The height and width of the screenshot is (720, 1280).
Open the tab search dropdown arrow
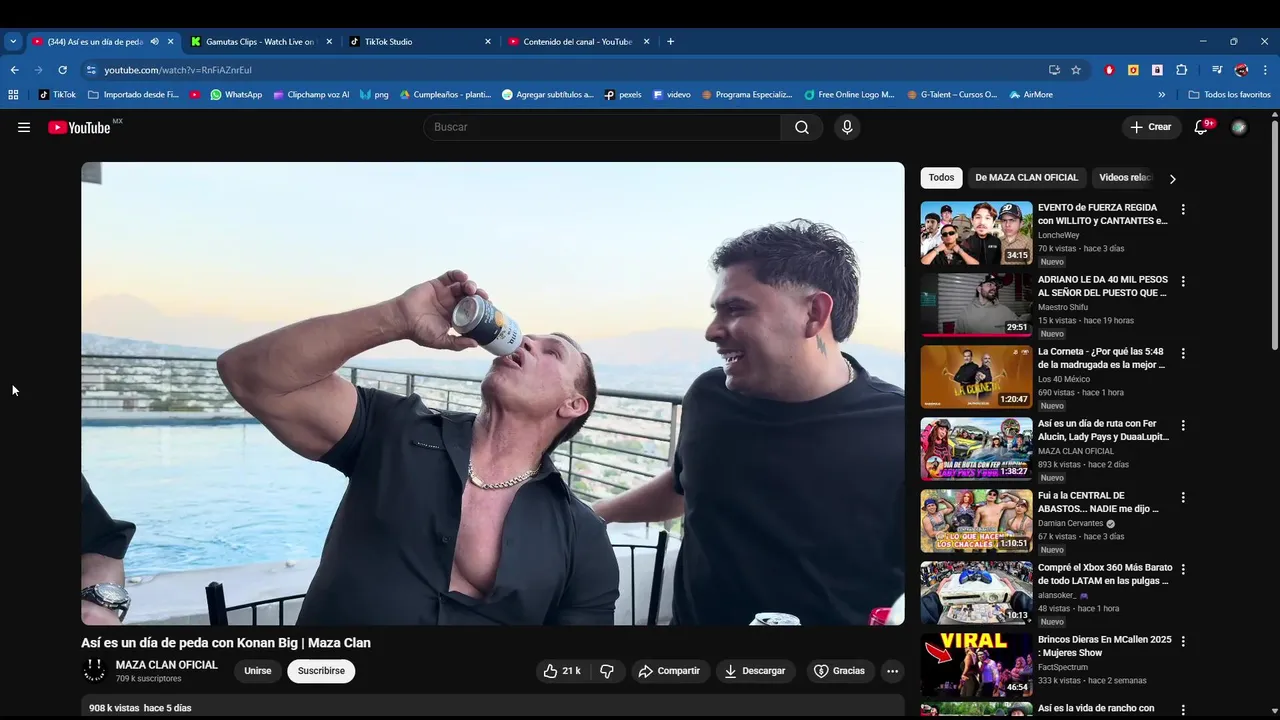[13, 42]
